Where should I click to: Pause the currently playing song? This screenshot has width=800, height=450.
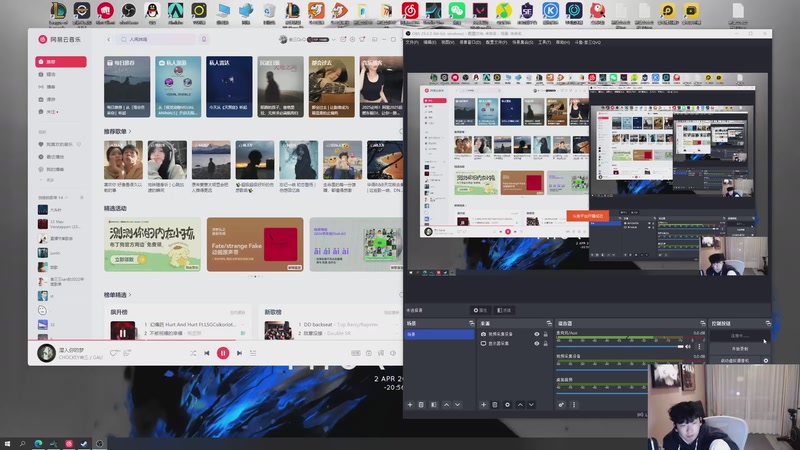click(x=223, y=353)
